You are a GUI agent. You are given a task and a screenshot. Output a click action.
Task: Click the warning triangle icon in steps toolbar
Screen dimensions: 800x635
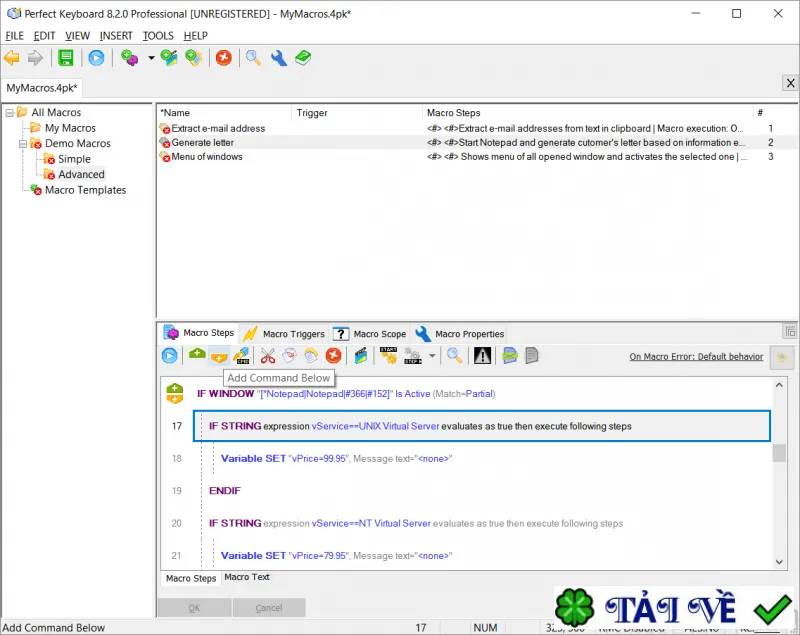(x=482, y=355)
